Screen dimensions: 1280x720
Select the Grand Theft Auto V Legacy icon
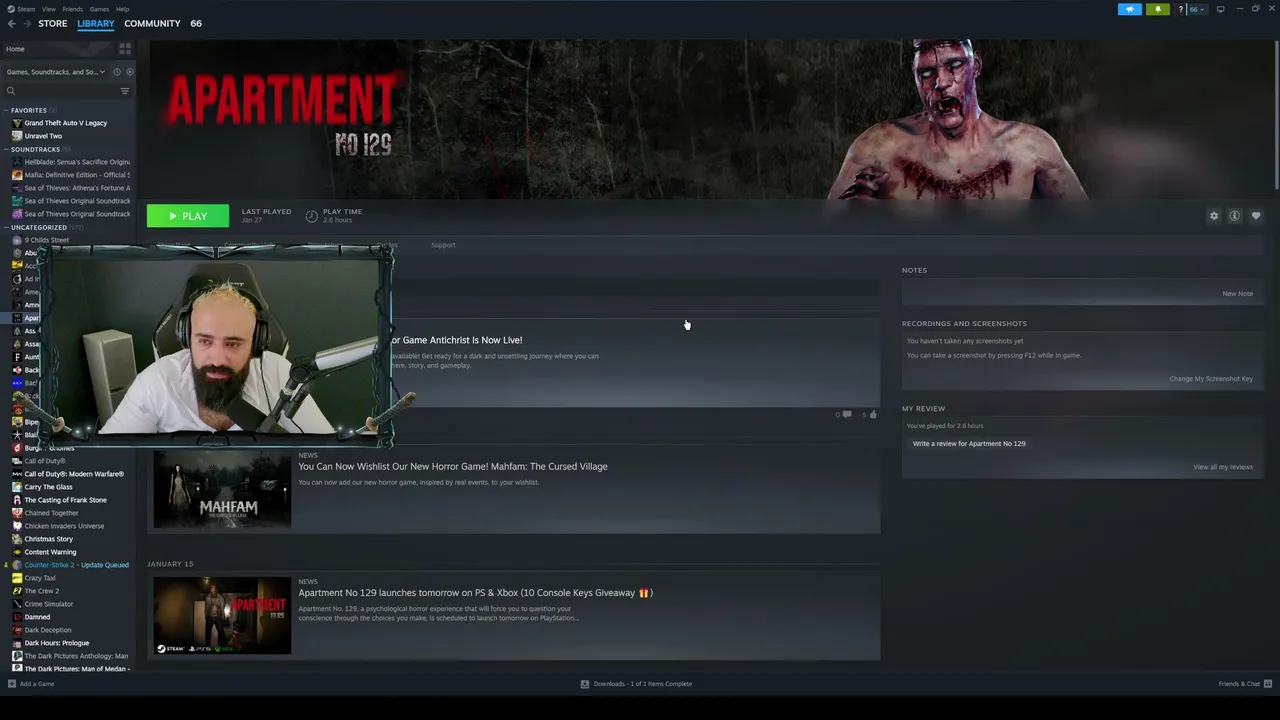[x=17, y=123]
